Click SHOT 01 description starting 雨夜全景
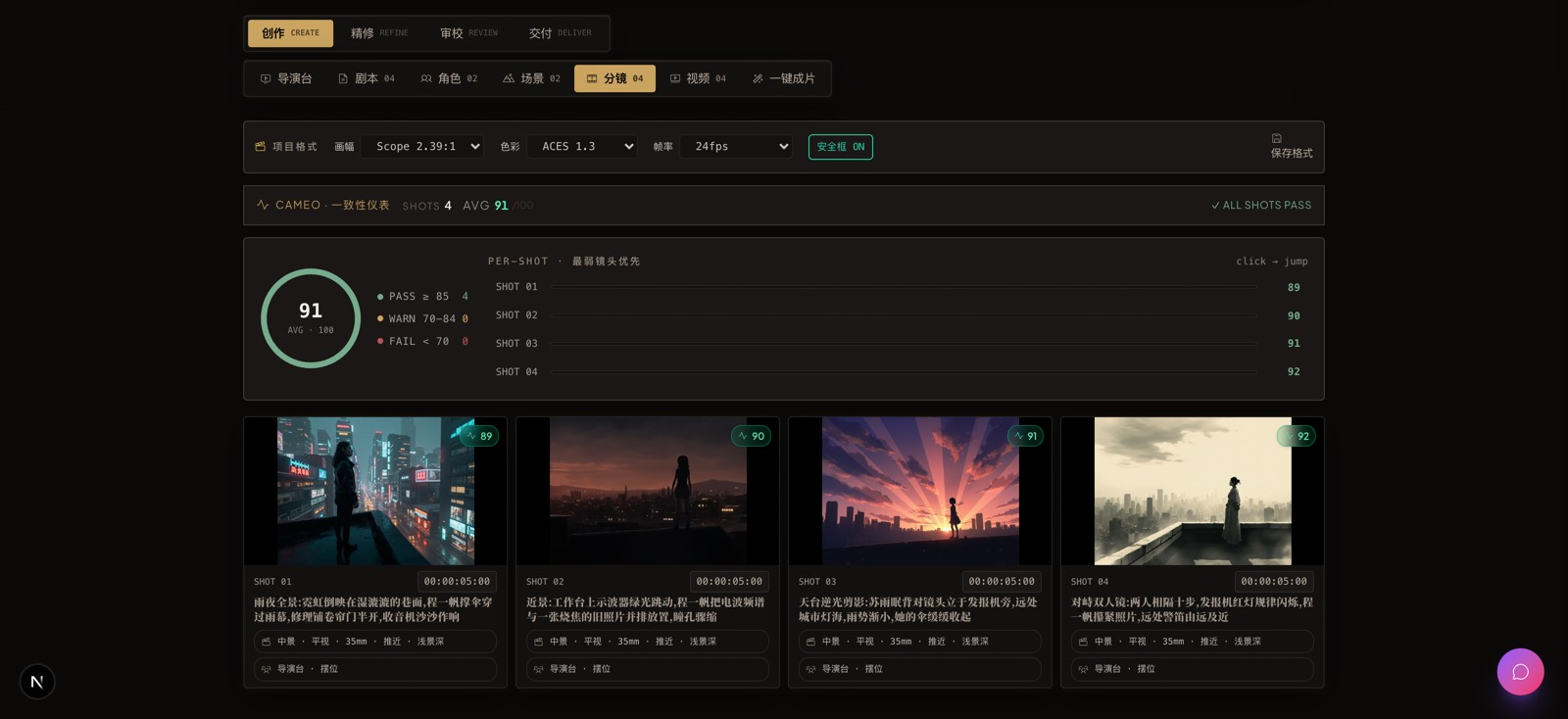The image size is (1568, 719). pos(373,609)
